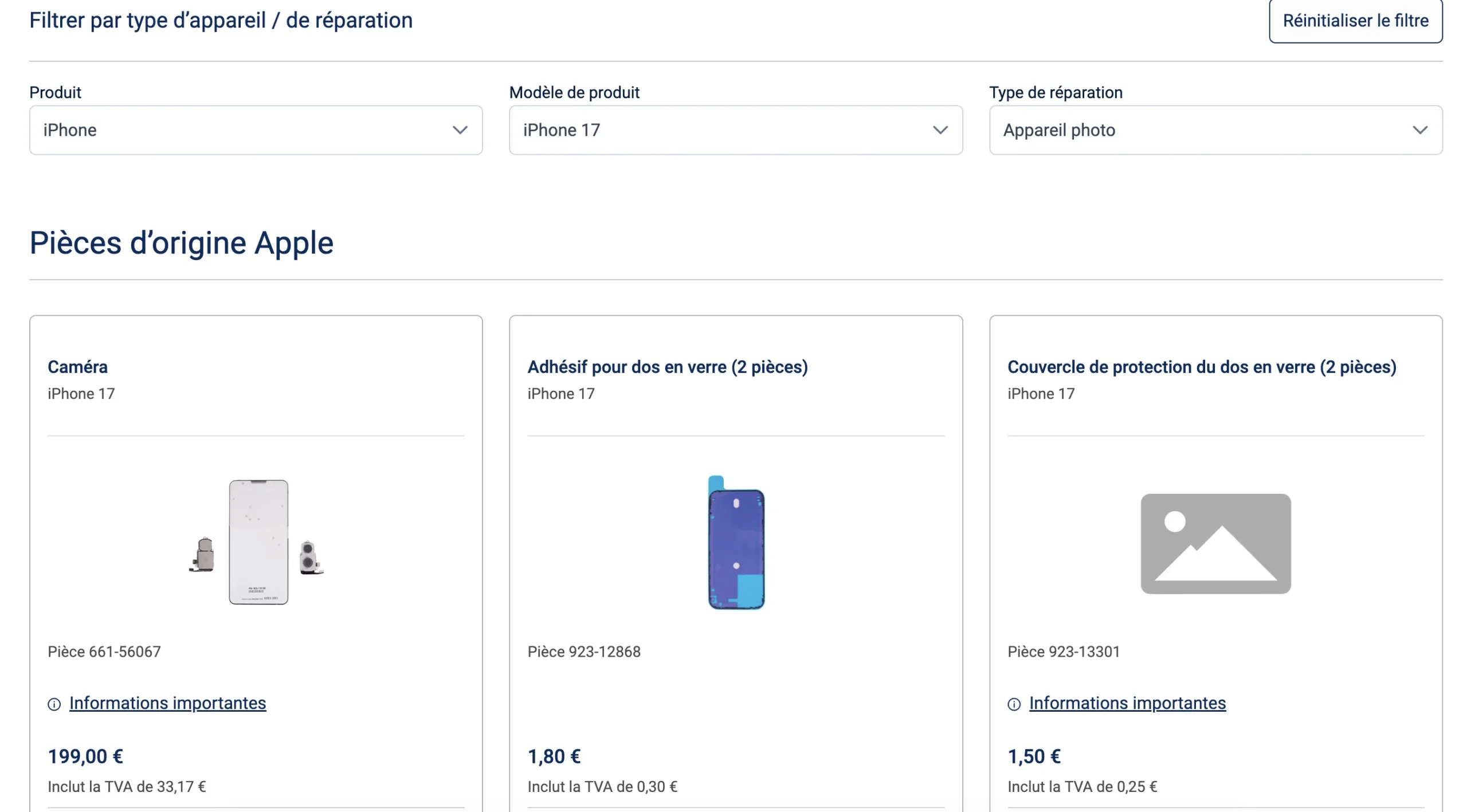Open Type de réparation dropdown showing Appareil photo
This screenshot has width=1467, height=812.
coord(1215,130)
